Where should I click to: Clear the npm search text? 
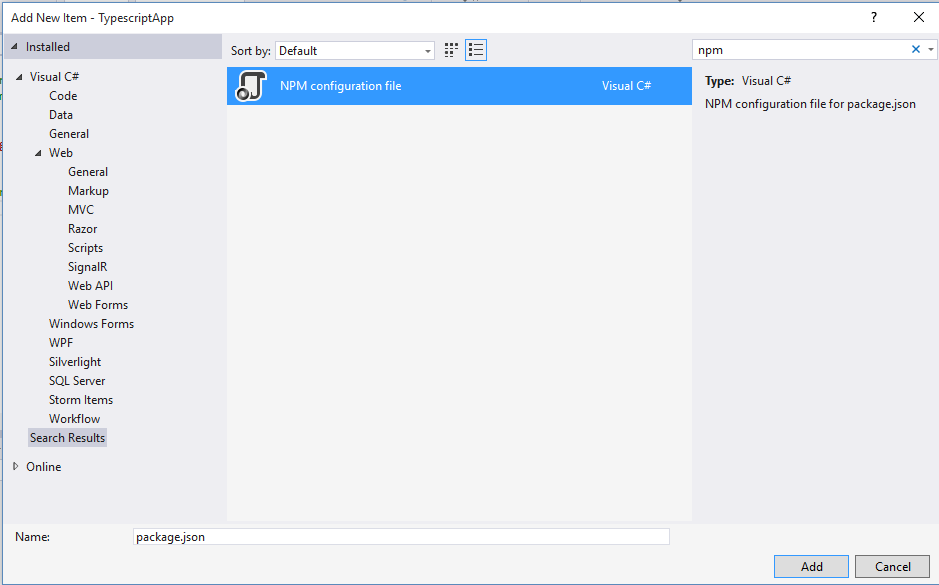pyautogui.click(x=915, y=49)
